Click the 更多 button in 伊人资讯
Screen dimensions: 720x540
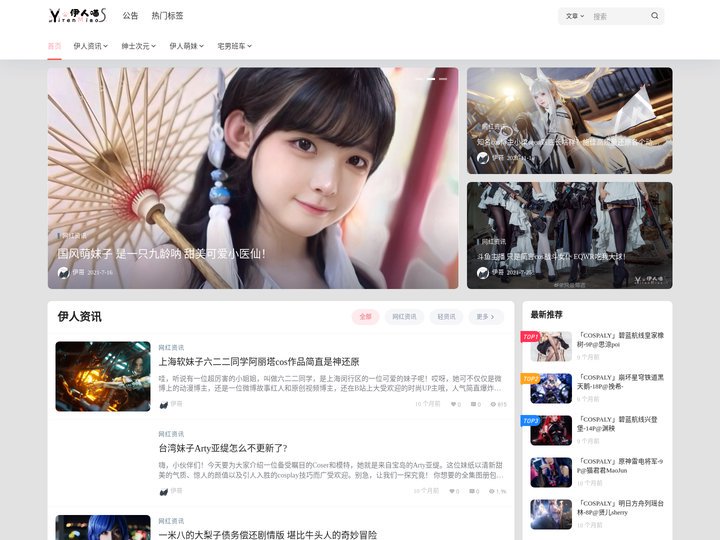click(486, 316)
